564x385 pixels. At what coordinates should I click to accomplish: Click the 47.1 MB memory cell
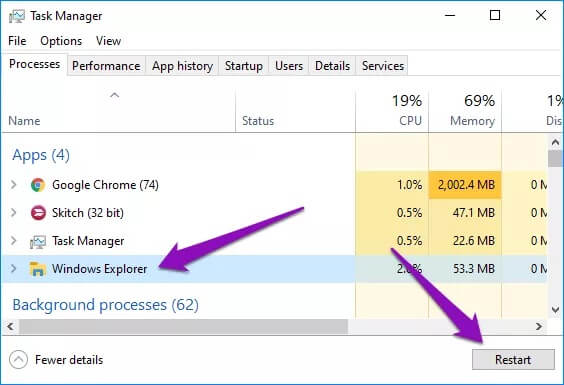(465, 213)
